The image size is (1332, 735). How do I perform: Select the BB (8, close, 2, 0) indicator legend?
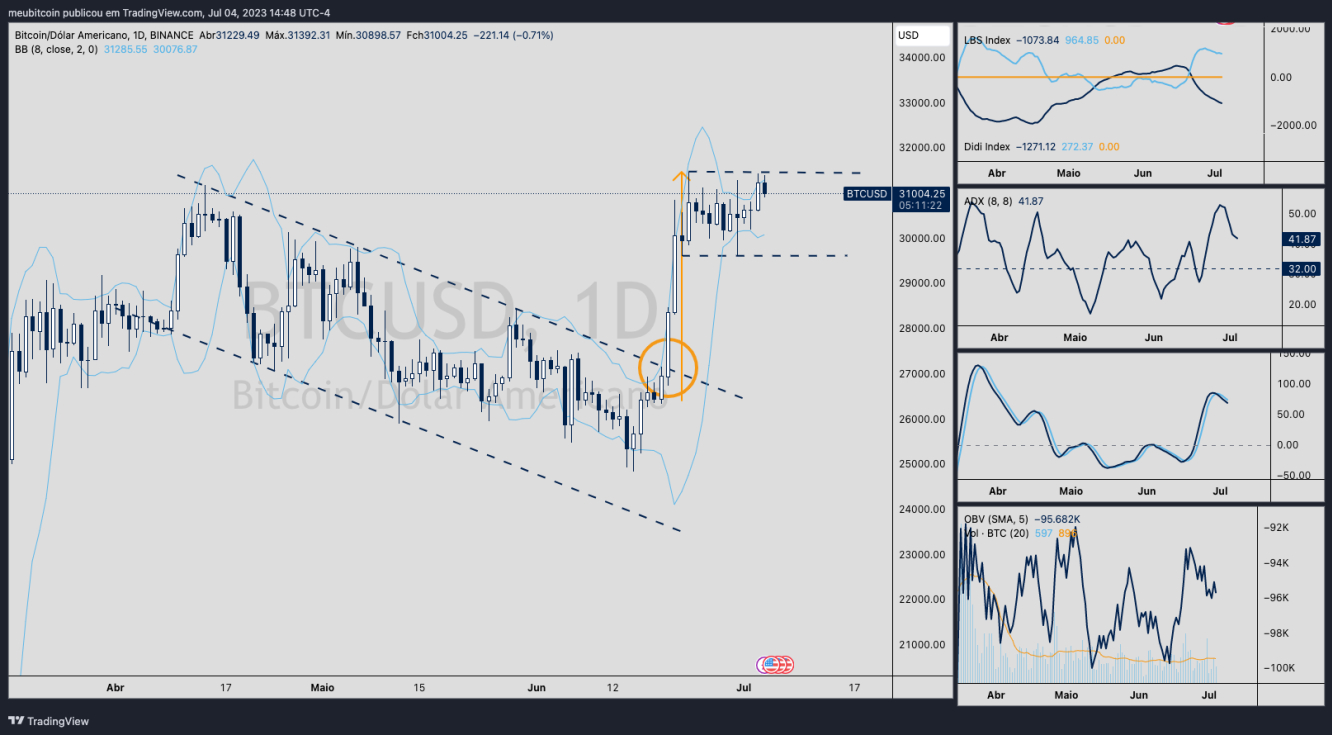coord(55,49)
